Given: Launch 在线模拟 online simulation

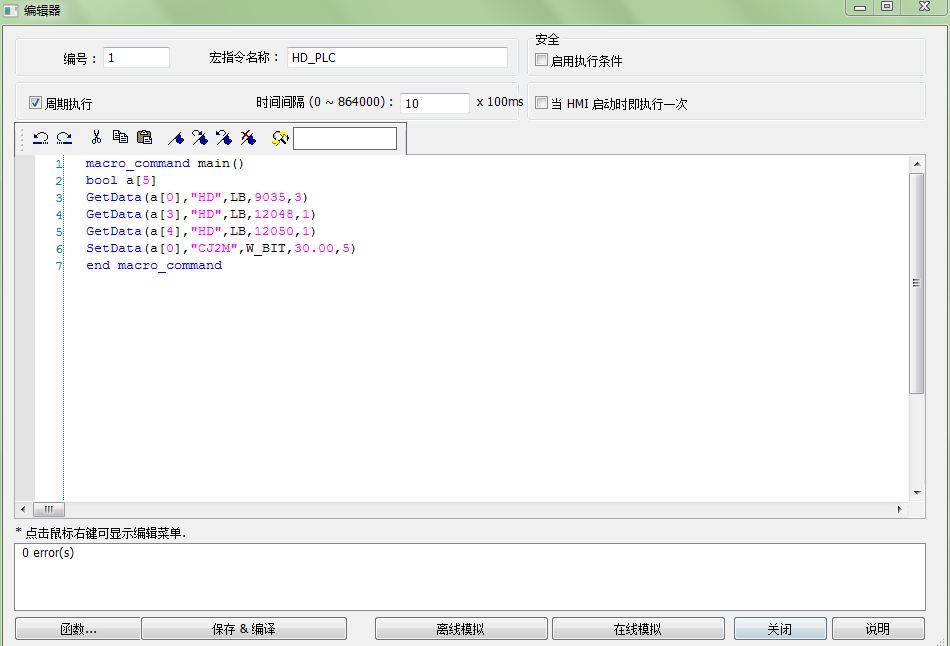Looking at the screenshot, I should coord(638,629).
